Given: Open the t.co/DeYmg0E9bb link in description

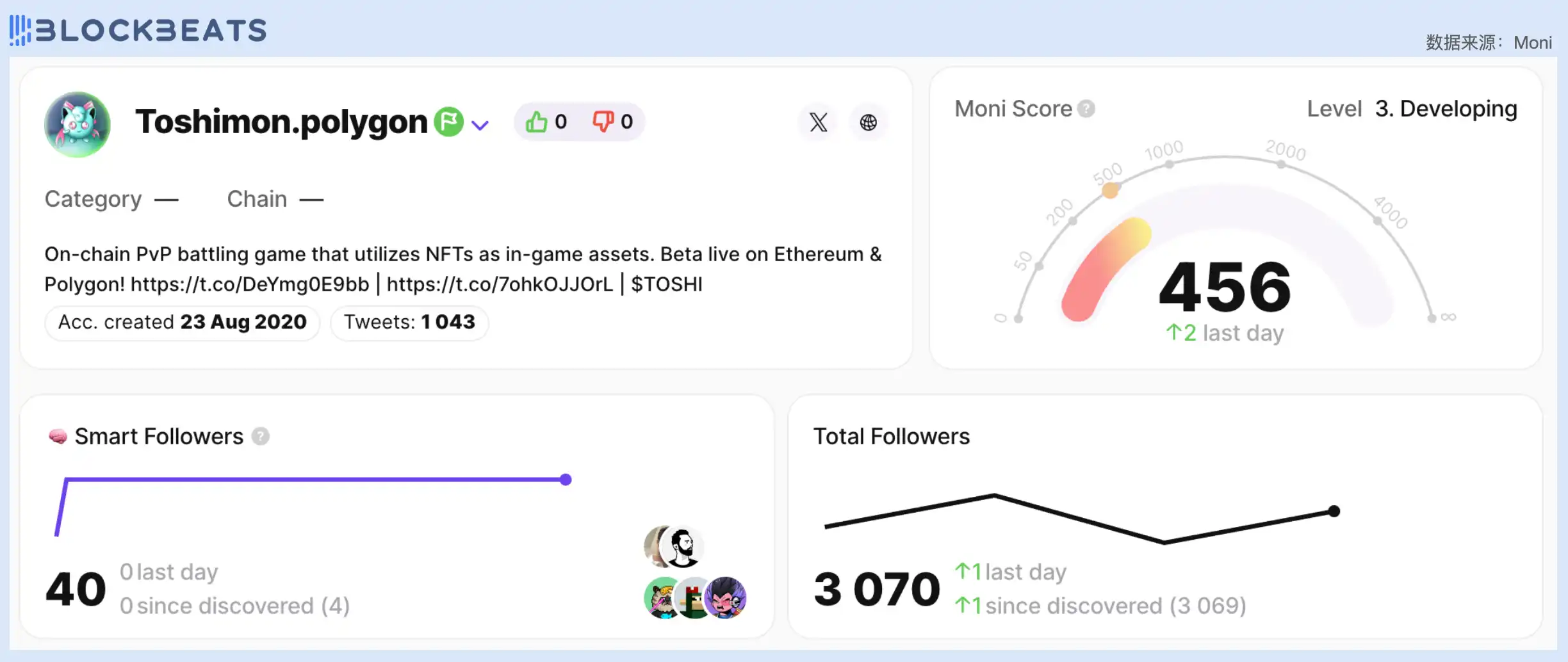Looking at the screenshot, I should [x=250, y=284].
